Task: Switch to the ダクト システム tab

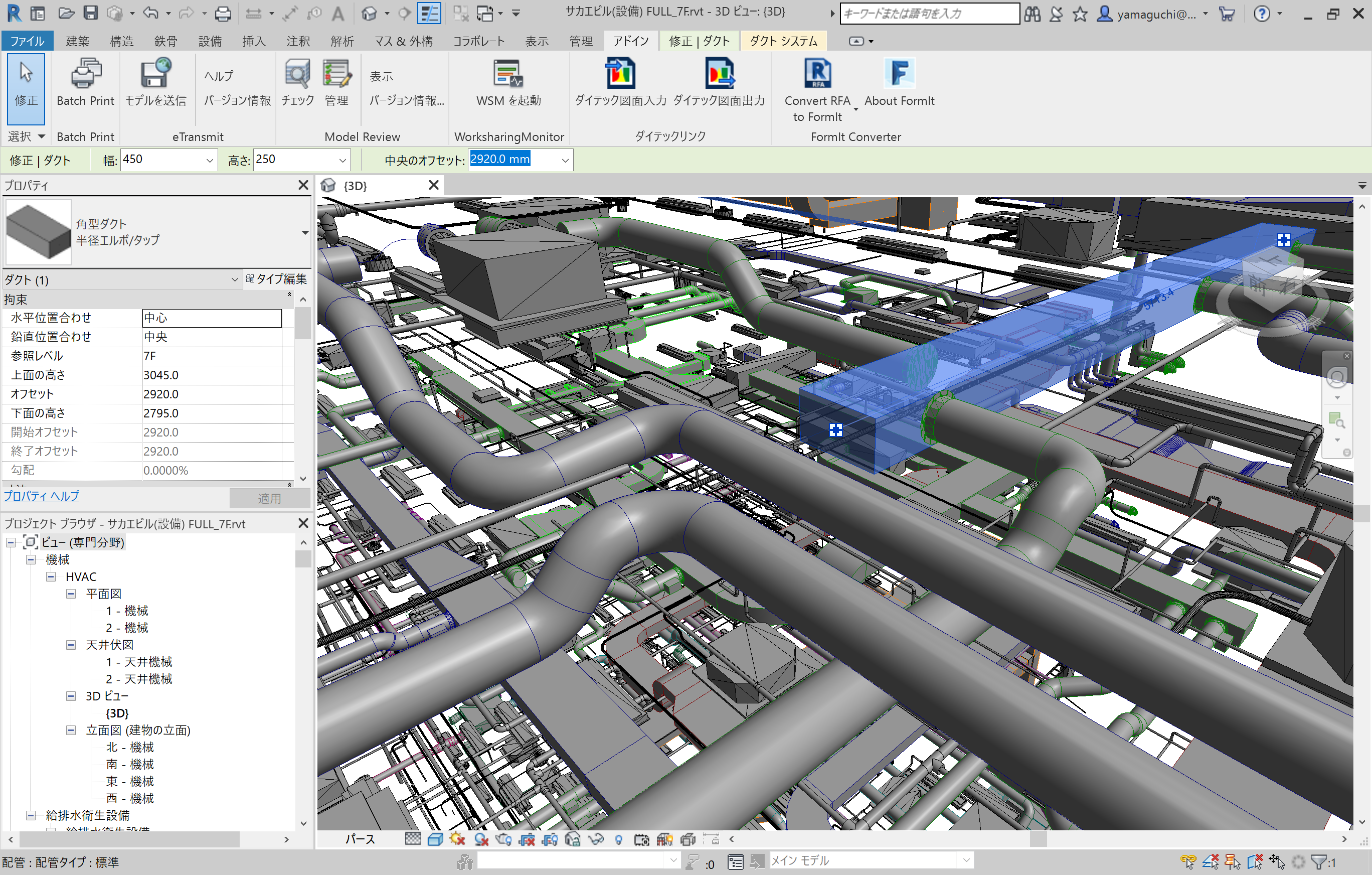Action: pyautogui.click(x=783, y=41)
